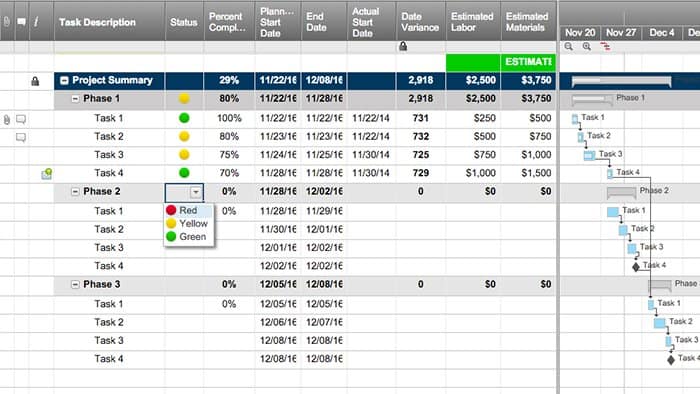Open attachment paperclip on Phase 1 Task 1
Screen dimensions: 700x394
tap(7, 119)
